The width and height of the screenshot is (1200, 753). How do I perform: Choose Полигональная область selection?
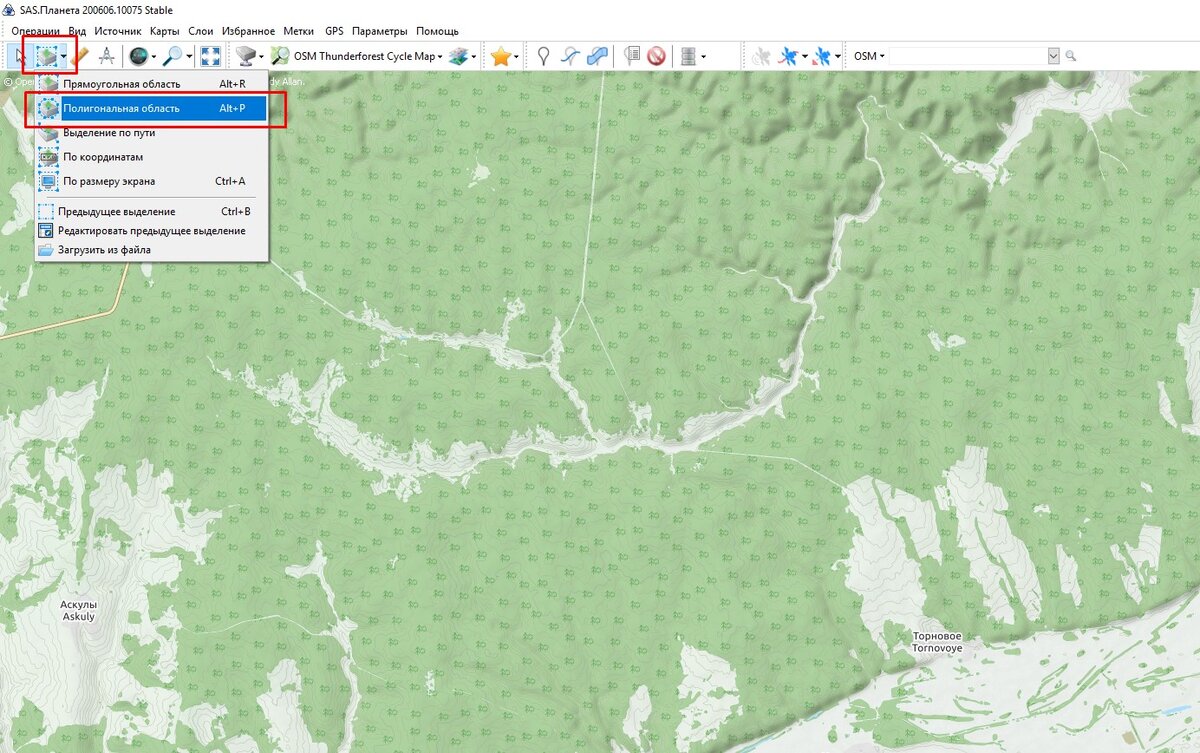(152, 108)
